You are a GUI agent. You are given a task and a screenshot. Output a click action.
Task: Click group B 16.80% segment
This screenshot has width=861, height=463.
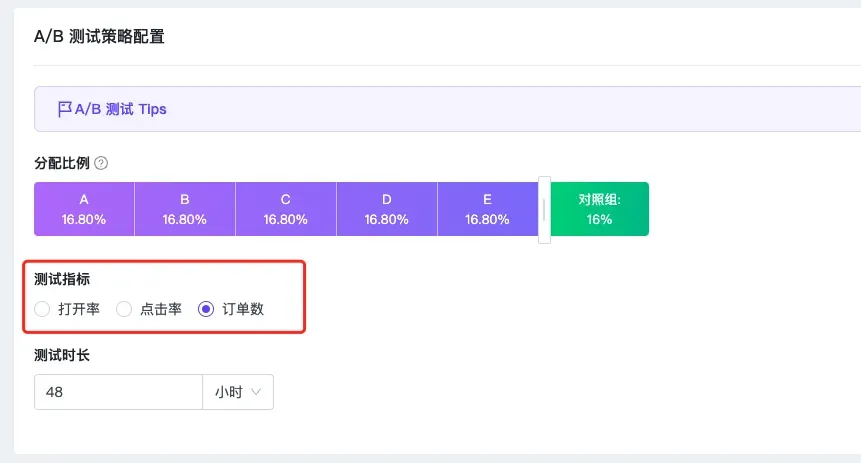(x=185, y=209)
